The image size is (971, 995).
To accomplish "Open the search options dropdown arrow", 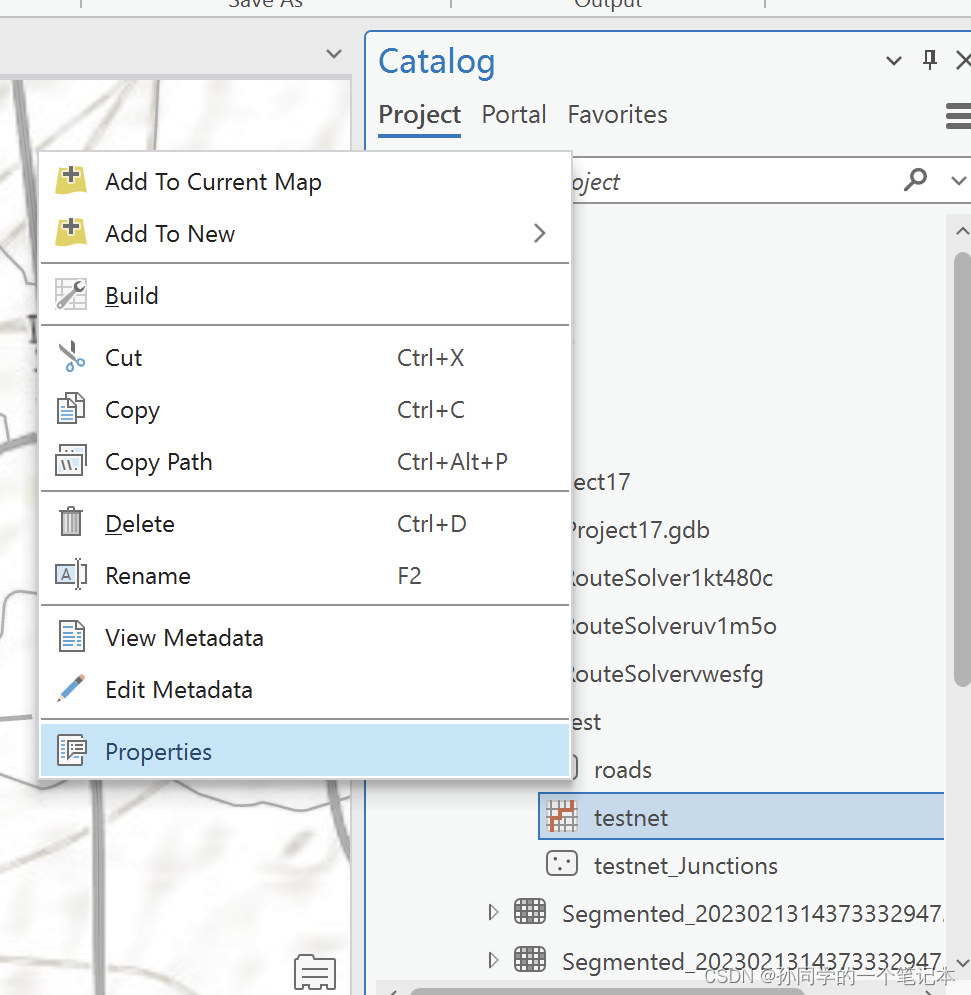I will tap(958, 181).
